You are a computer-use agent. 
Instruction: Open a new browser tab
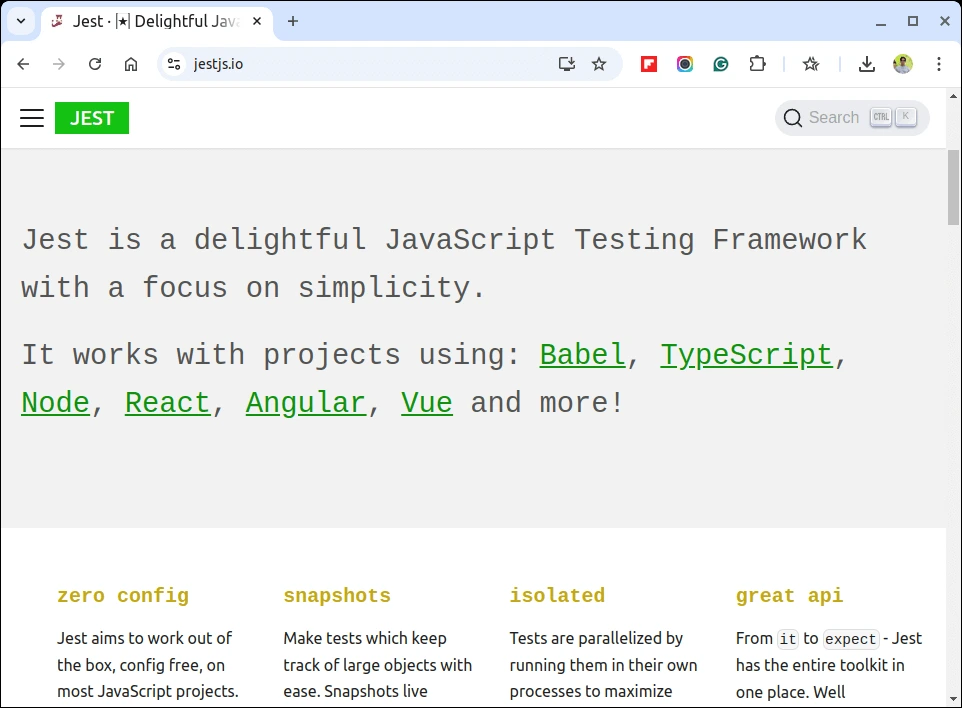pos(293,21)
